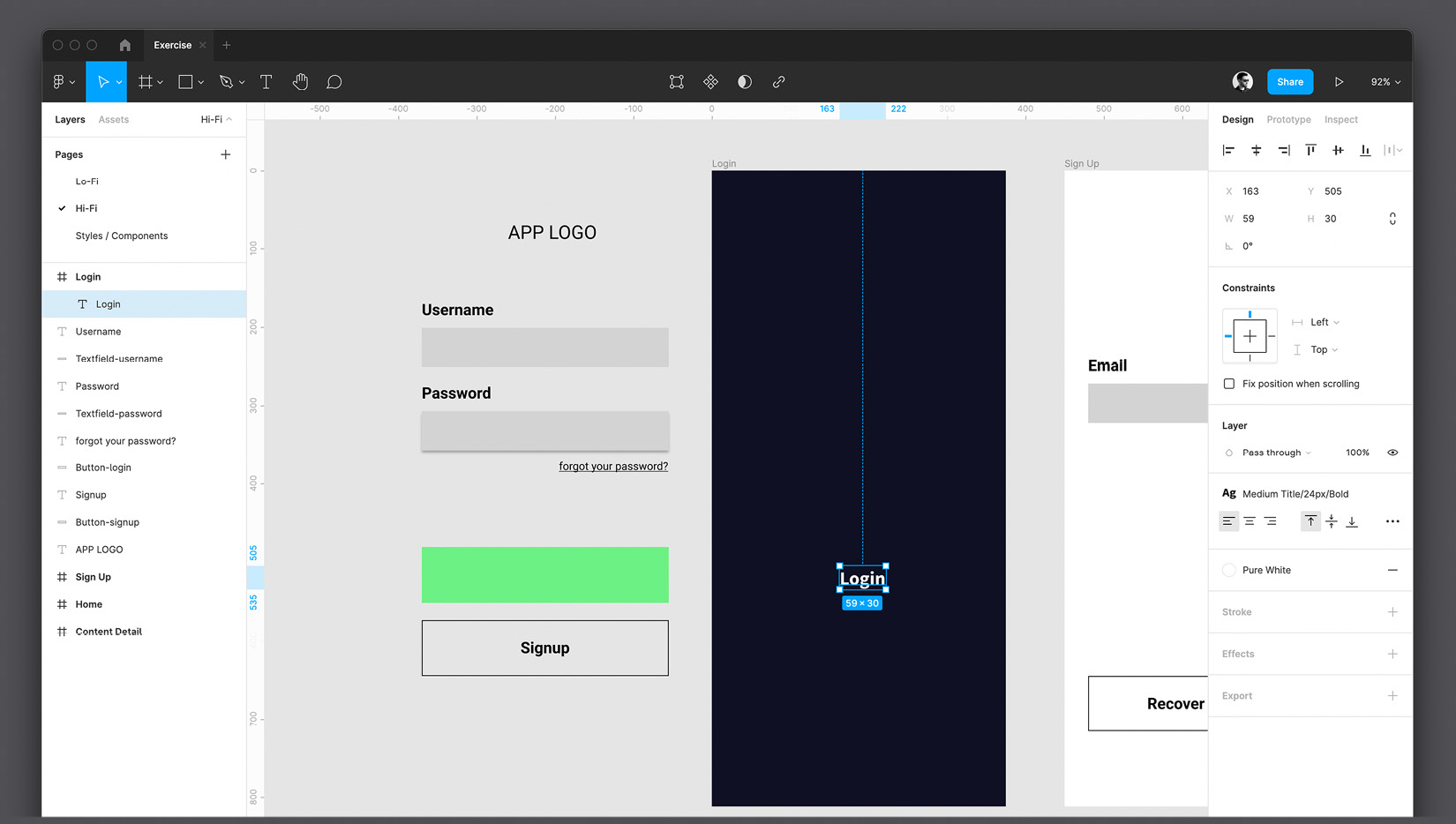The image size is (1456, 824).
Task: Select the Hand tool
Action: (x=300, y=81)
